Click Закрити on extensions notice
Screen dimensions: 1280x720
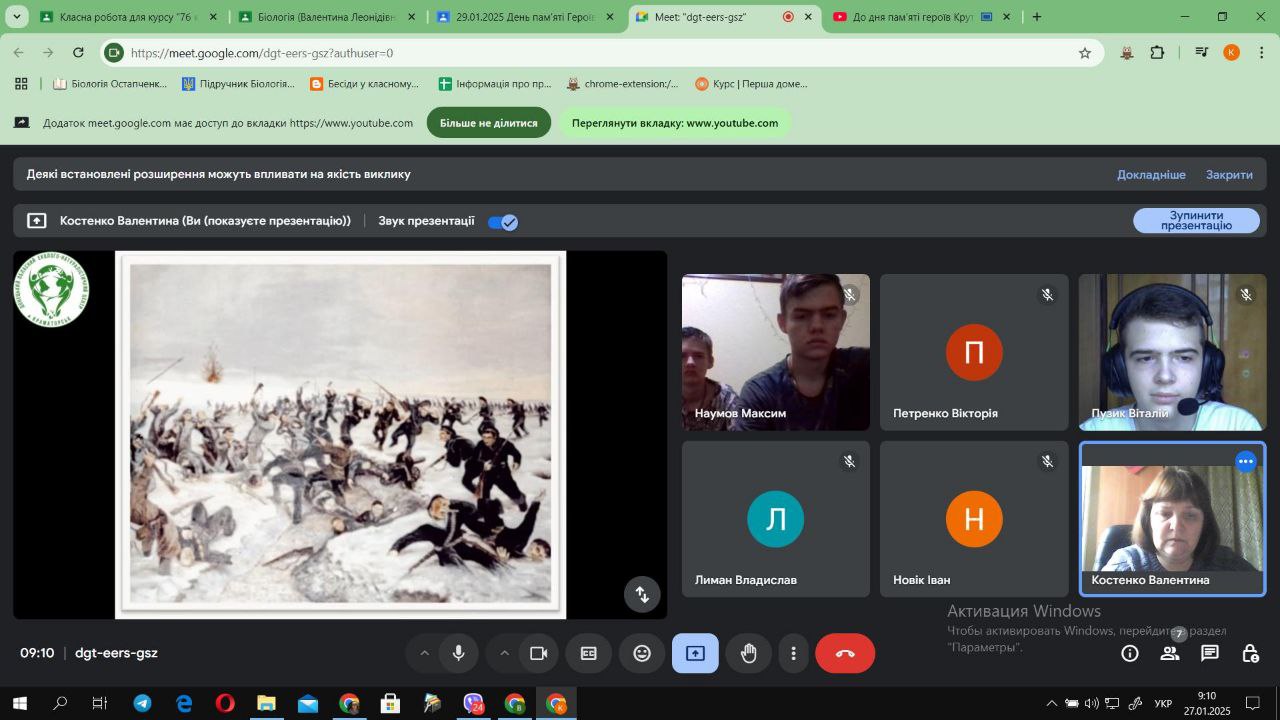[x=1229, y=174]
